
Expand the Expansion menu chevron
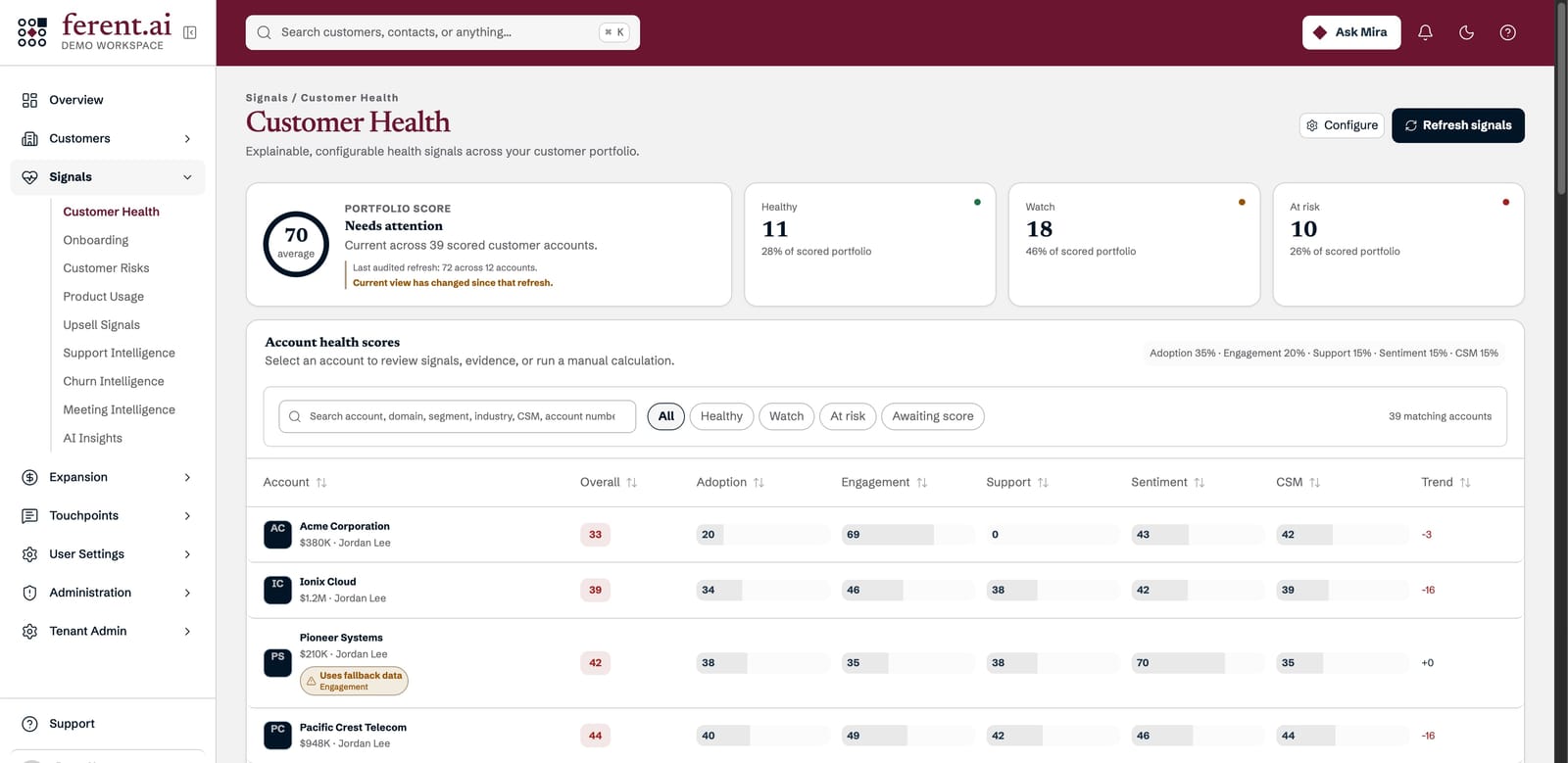187,478
